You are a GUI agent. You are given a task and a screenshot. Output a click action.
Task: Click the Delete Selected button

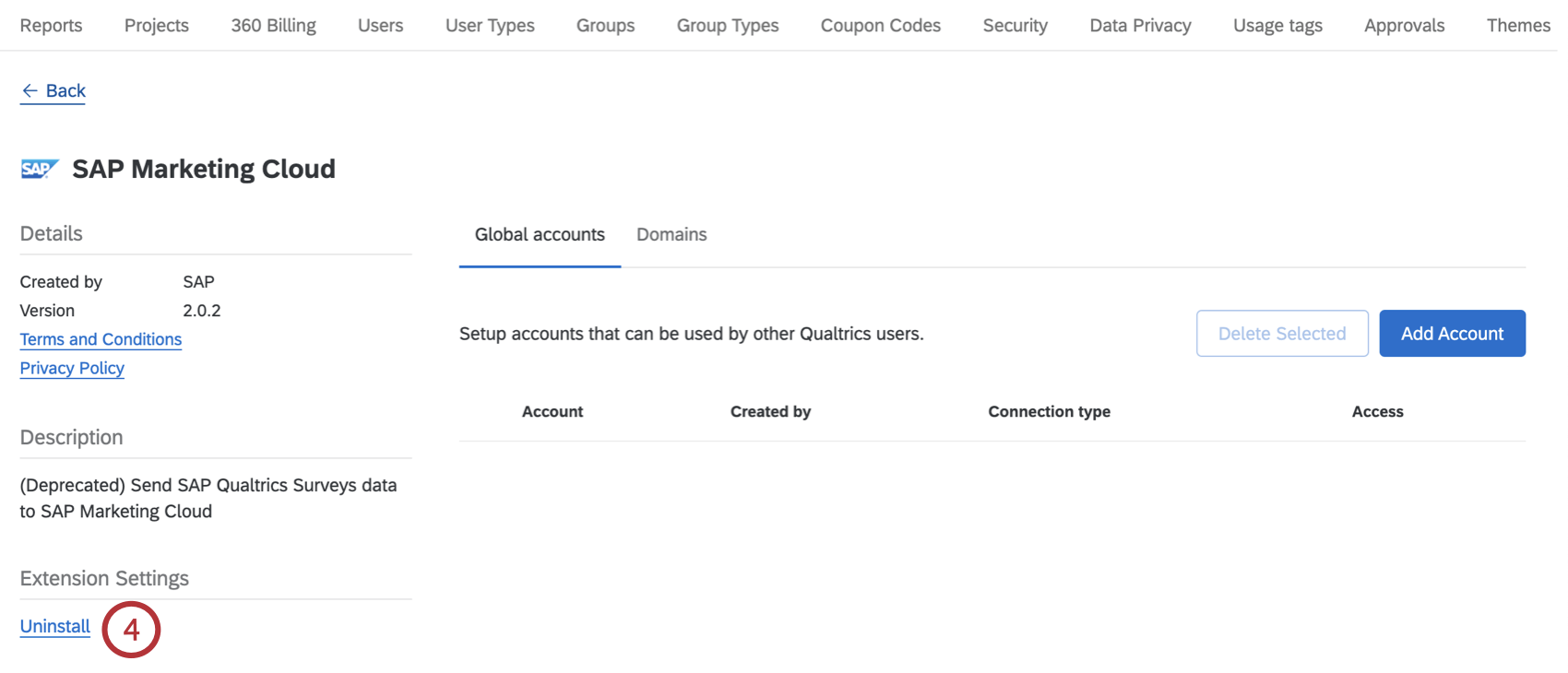click(1282, 334)
